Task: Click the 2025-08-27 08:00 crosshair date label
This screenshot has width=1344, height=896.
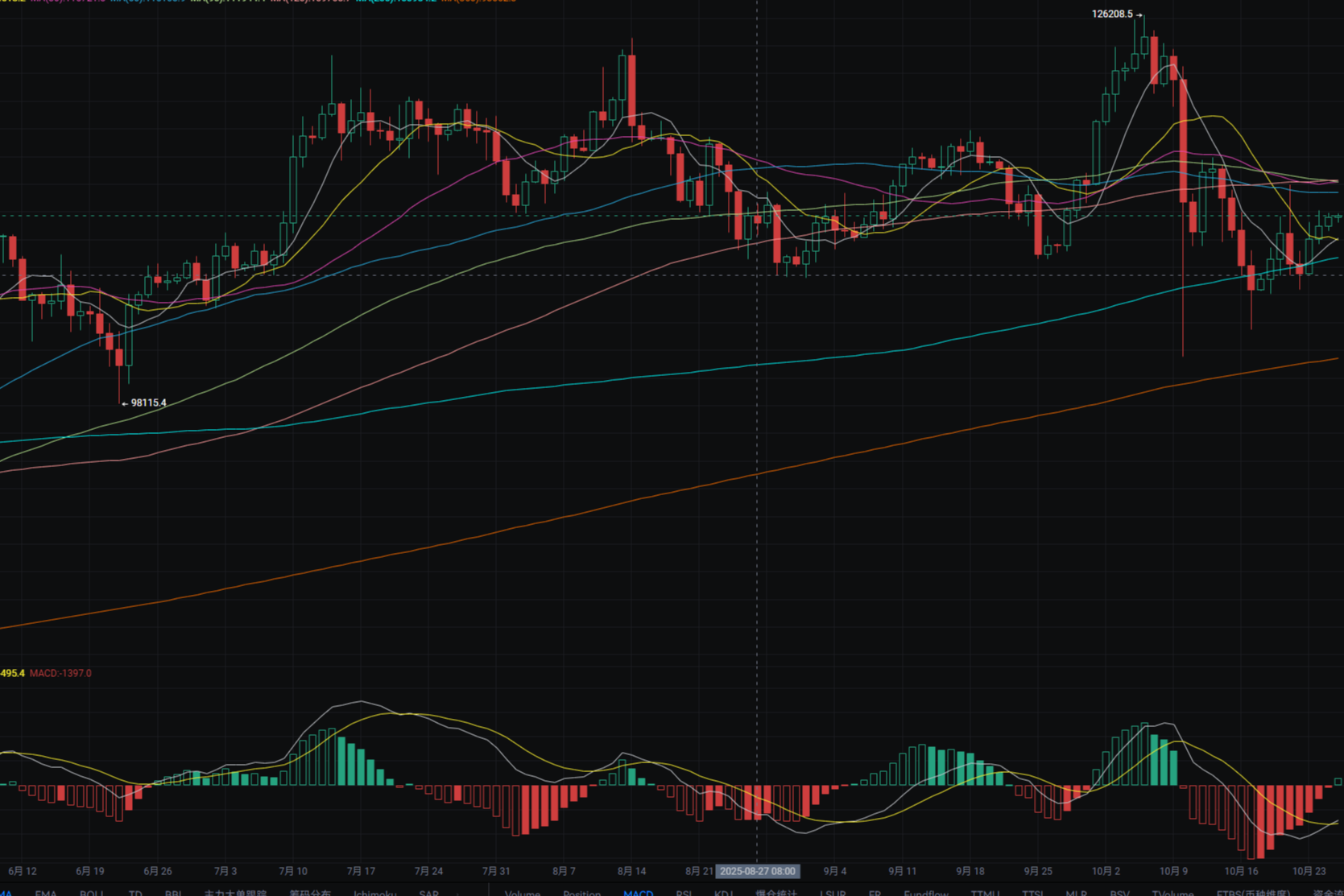Action: [x=757, y=871]
